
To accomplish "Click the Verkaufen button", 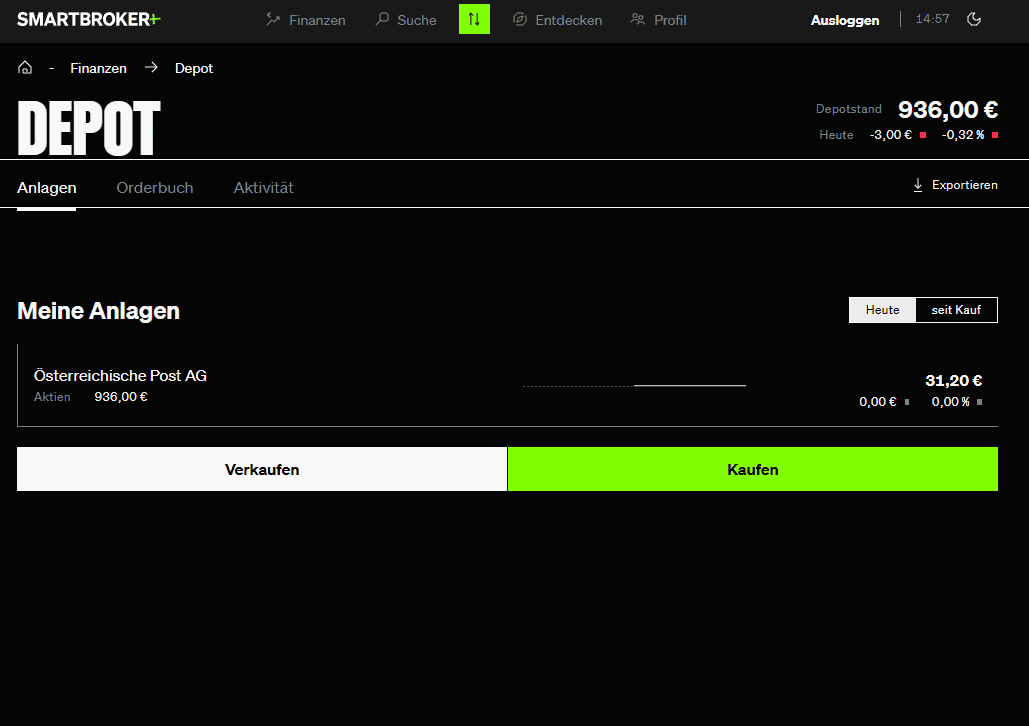I will pos(262,469).
